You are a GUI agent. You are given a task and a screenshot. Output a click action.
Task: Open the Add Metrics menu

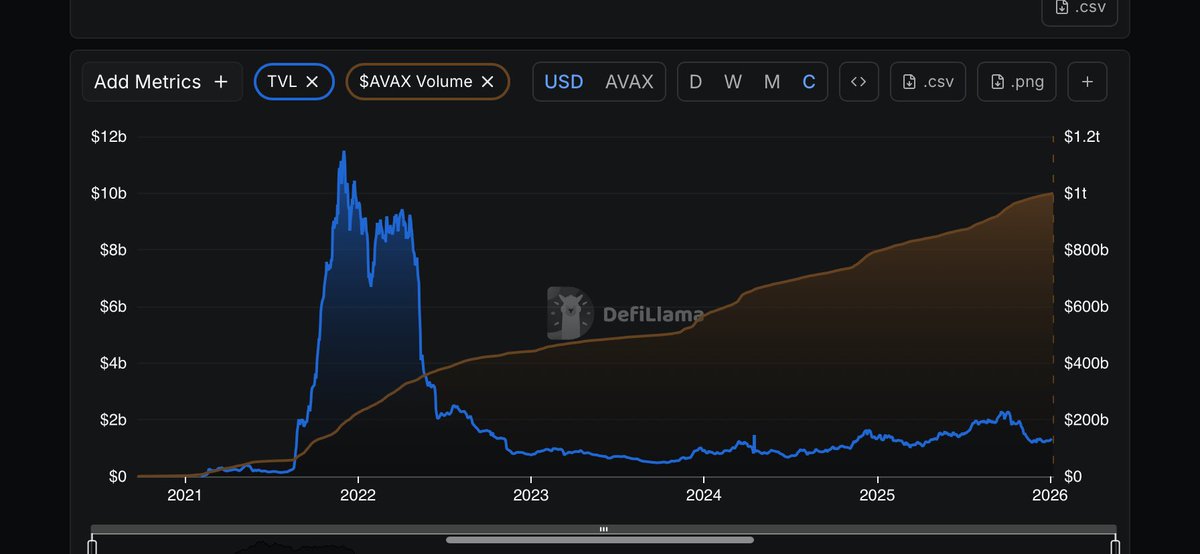point(162,82)
